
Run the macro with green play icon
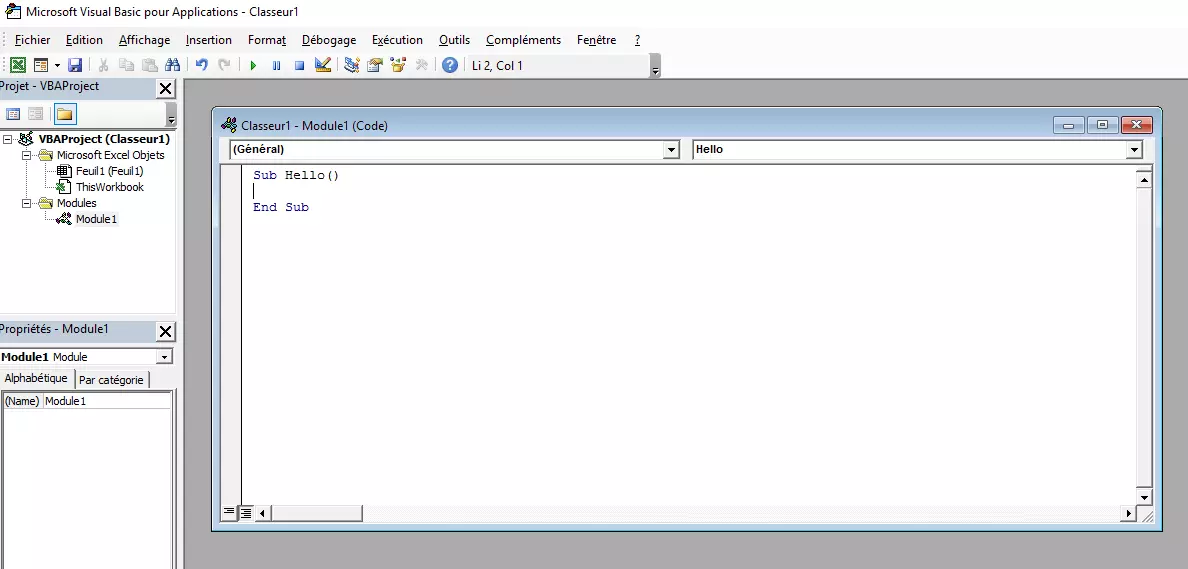[x=253, y=65]
